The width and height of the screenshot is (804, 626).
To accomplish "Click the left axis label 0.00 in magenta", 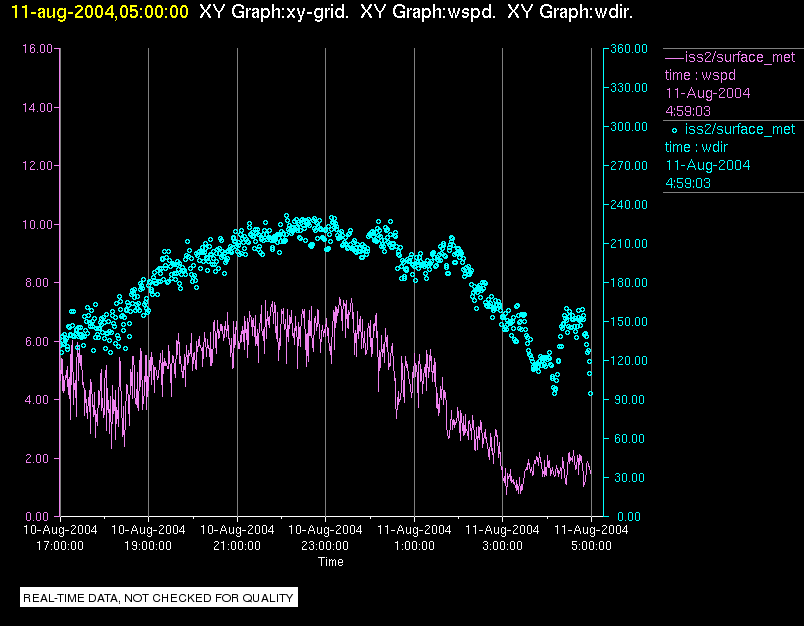I will tap(39, 516).
